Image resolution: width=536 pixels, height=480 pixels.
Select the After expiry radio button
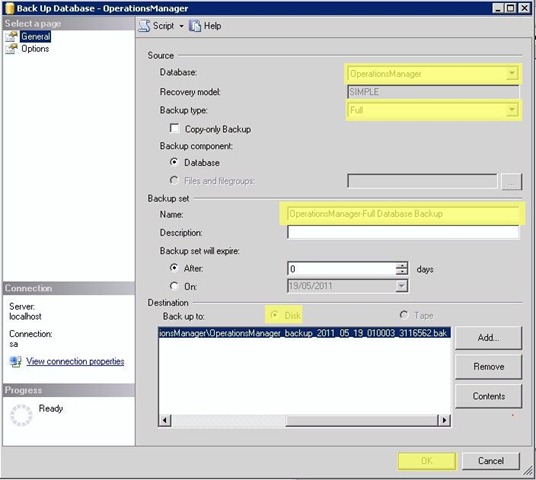[x=174, y=268]
